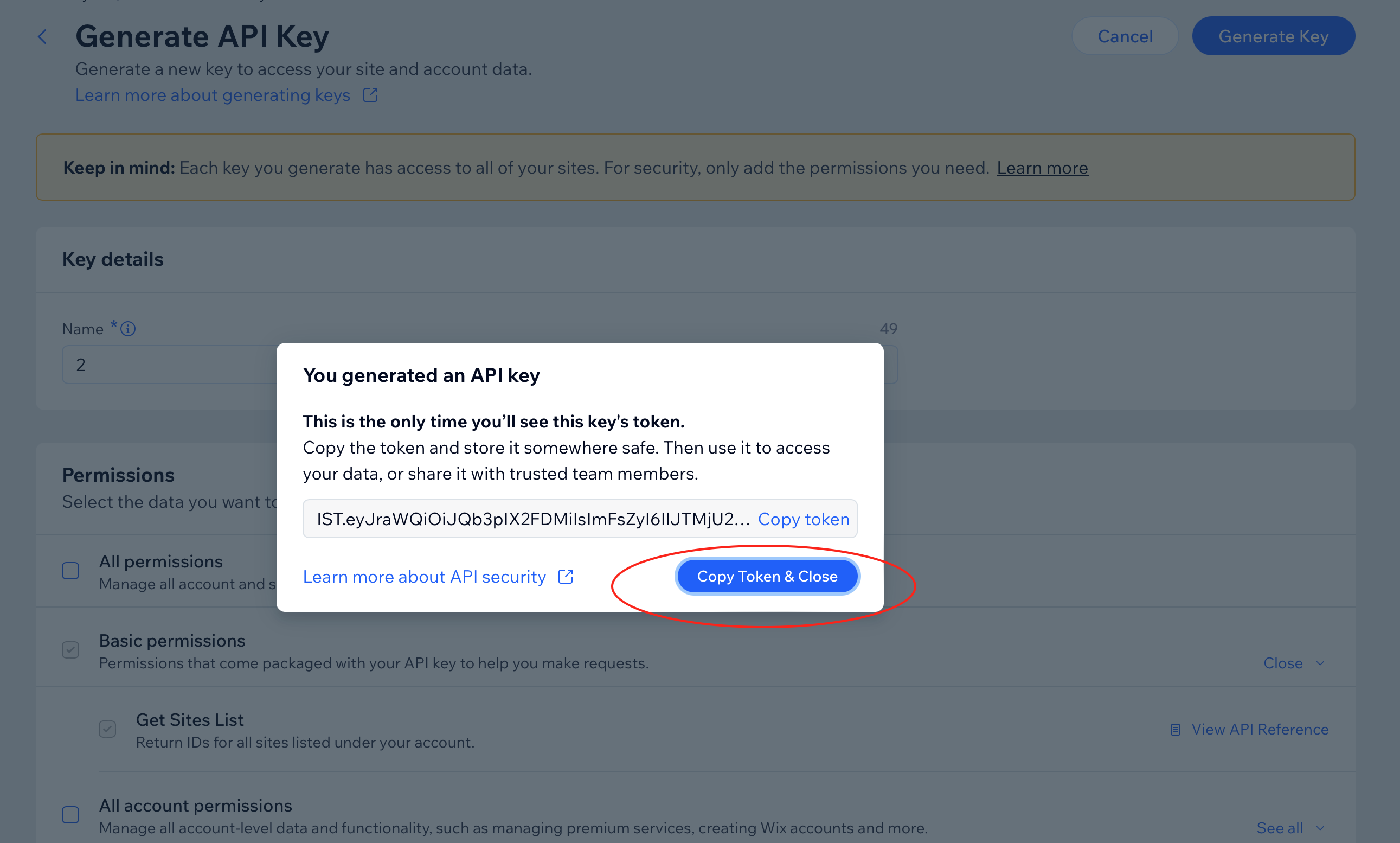Open Learn more about API security
The image size is (1400, 843).
pos(424,577)
